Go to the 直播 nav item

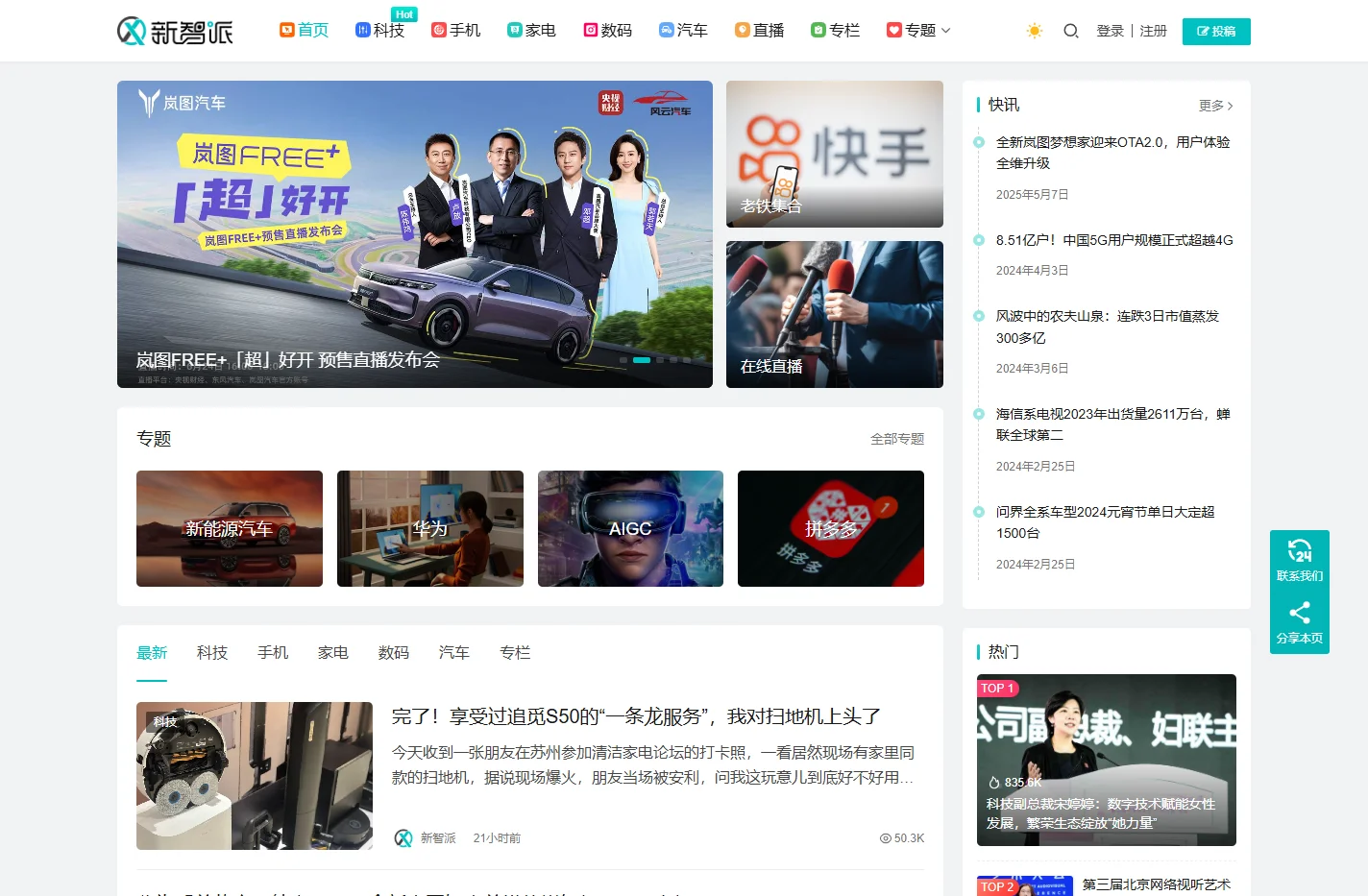pyautogui.click(x=759, y=31)
